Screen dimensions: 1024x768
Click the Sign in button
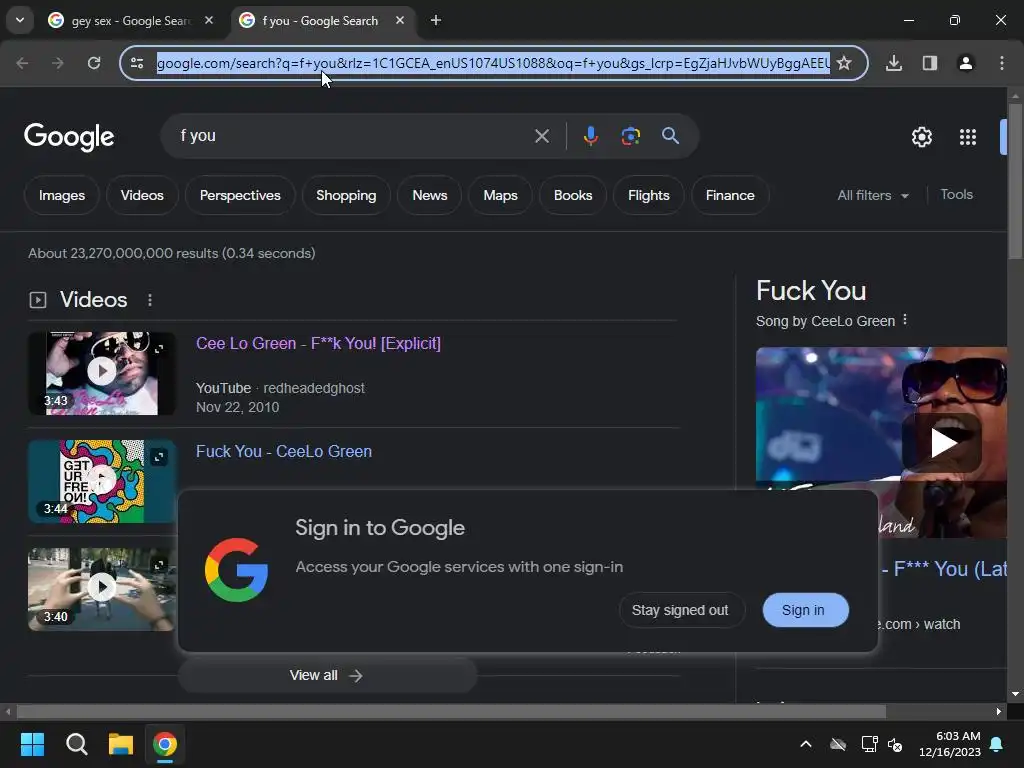(803, 610)
